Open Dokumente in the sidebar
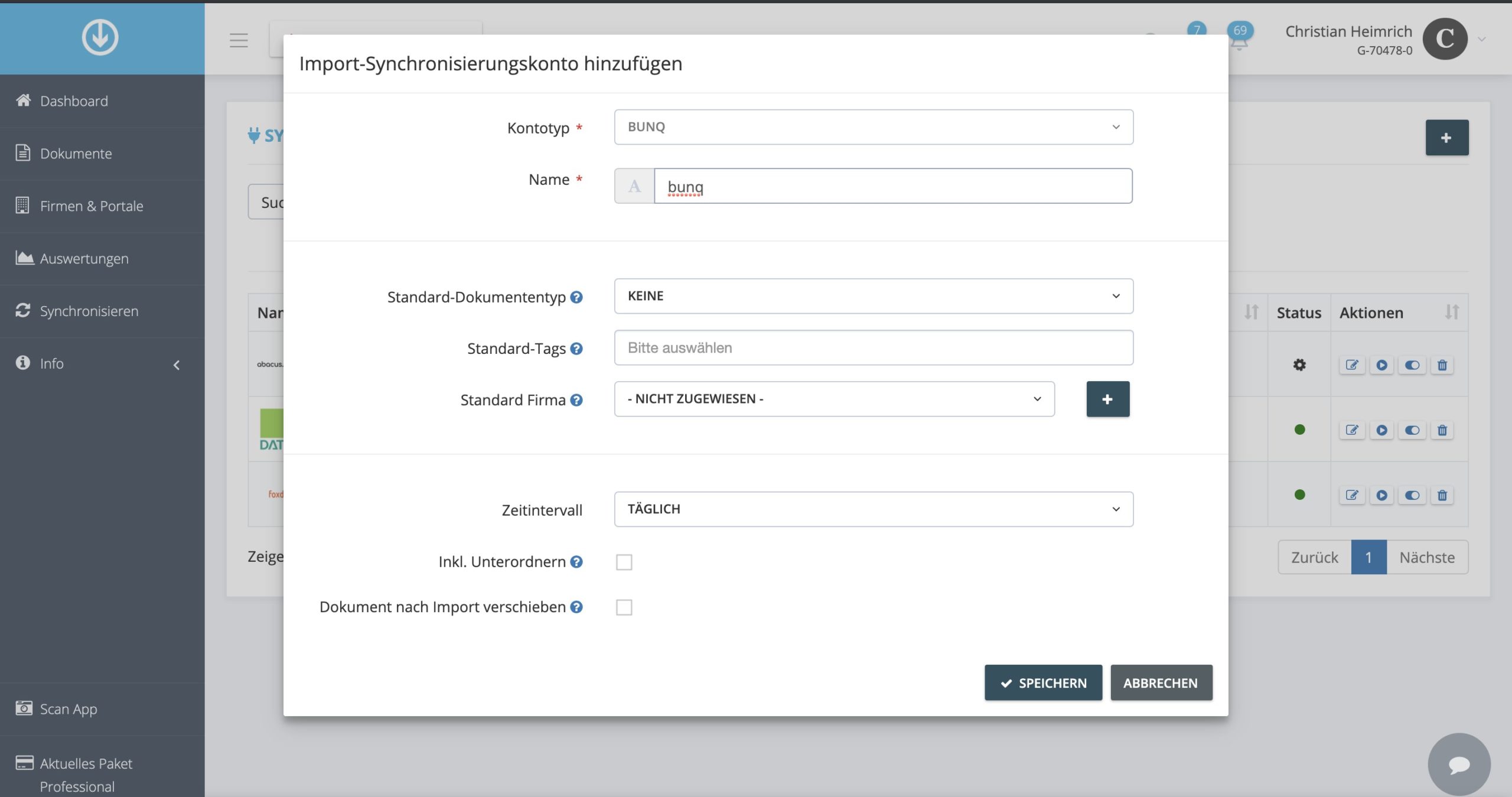Viewport: 1512px width, 797px height. [102, 154]
